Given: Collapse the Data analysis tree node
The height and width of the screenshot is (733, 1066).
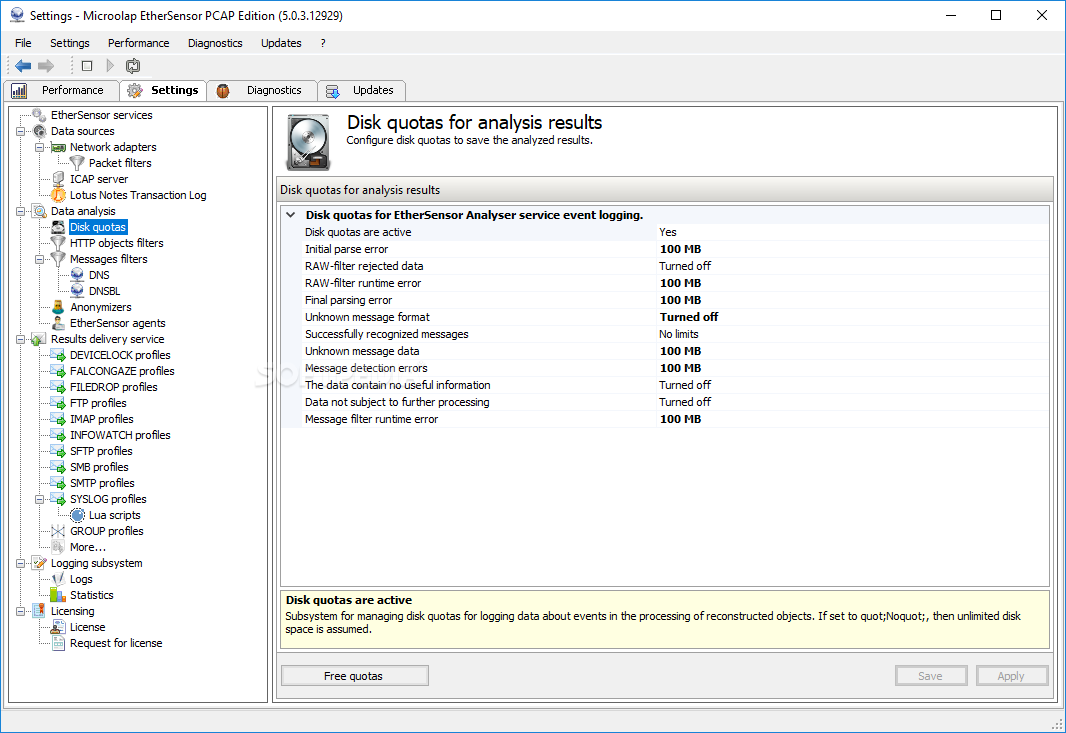Looking at the screenshot, I should [20, 211].
